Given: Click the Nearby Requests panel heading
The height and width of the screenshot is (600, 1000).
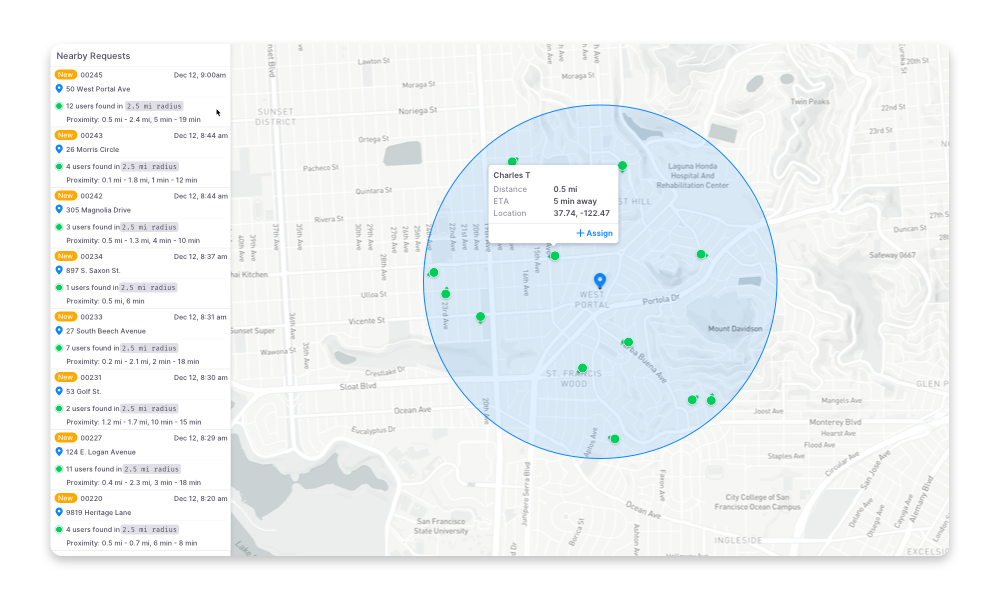Looking at the screenshot, I should (93, 56).
